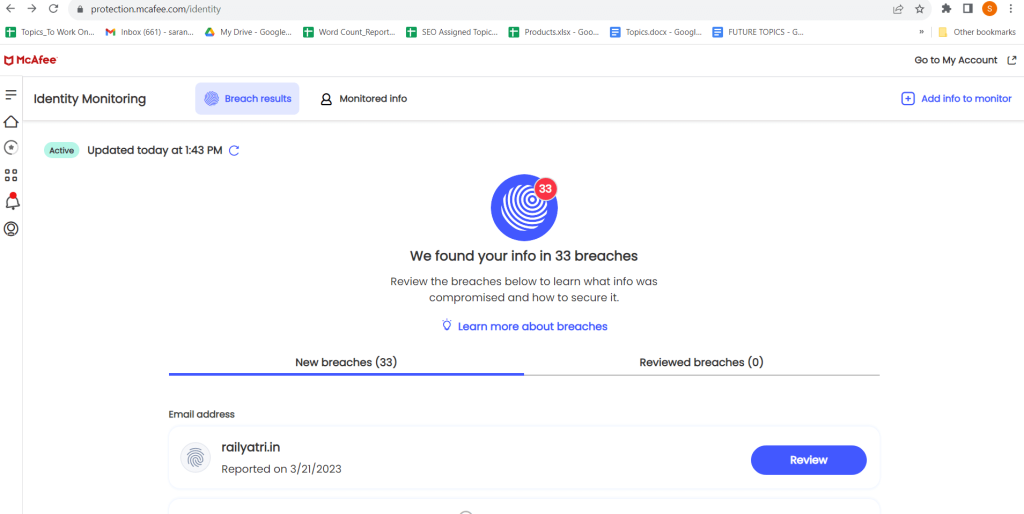Select the New breaches (33) tab
The width and height of the screenshot is (1024, 514).
coord(346,362)
